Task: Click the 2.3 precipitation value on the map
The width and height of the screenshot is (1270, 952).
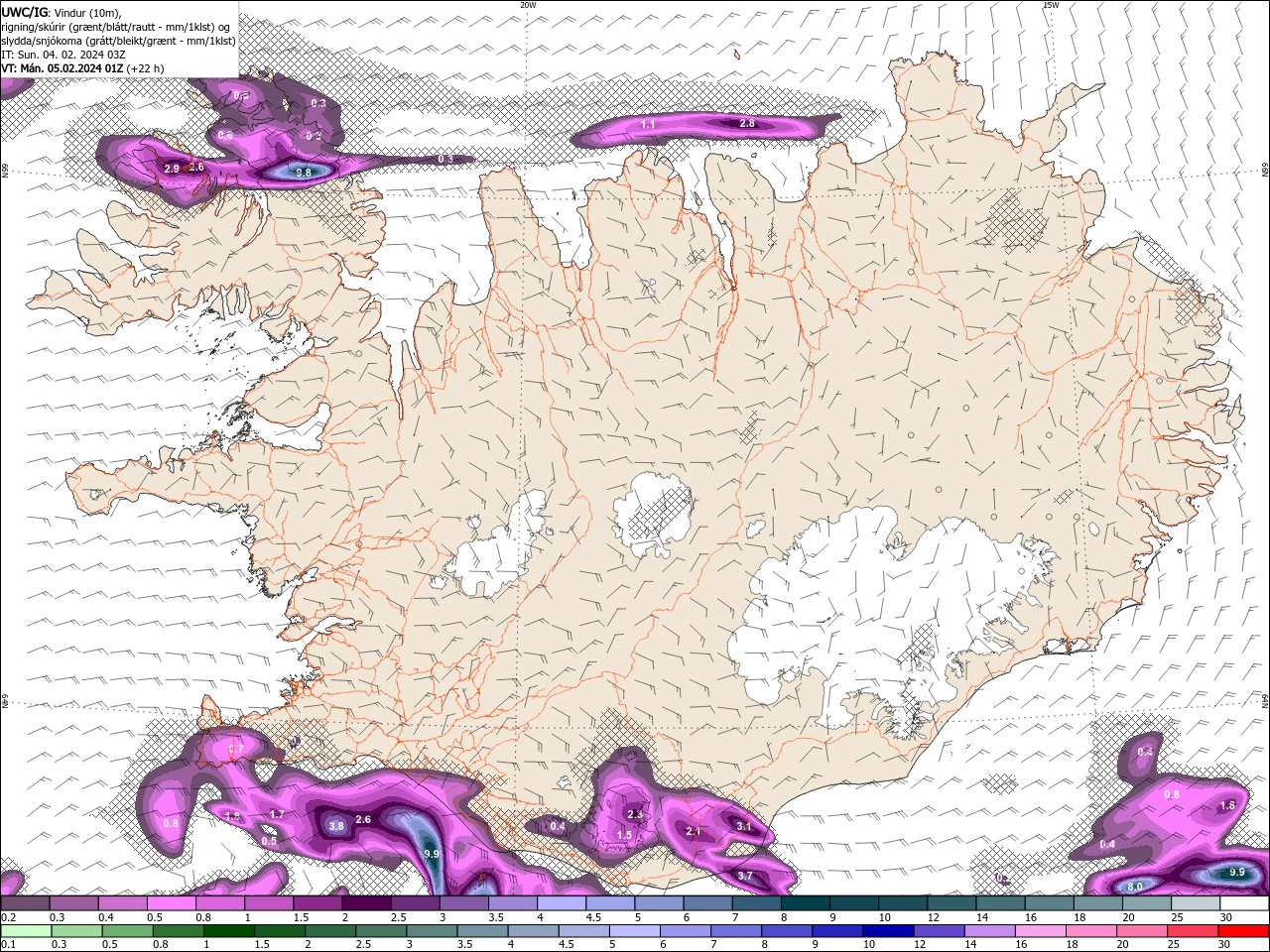Action: click(x=635, y=814)
